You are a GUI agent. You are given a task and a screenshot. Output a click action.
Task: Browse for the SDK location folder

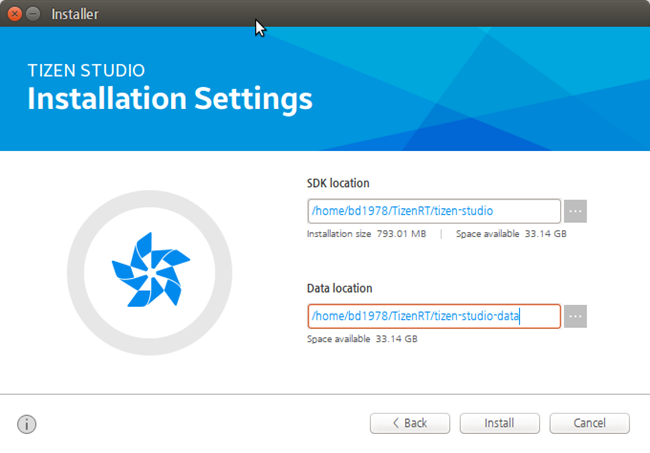click(x=575, y=211)
